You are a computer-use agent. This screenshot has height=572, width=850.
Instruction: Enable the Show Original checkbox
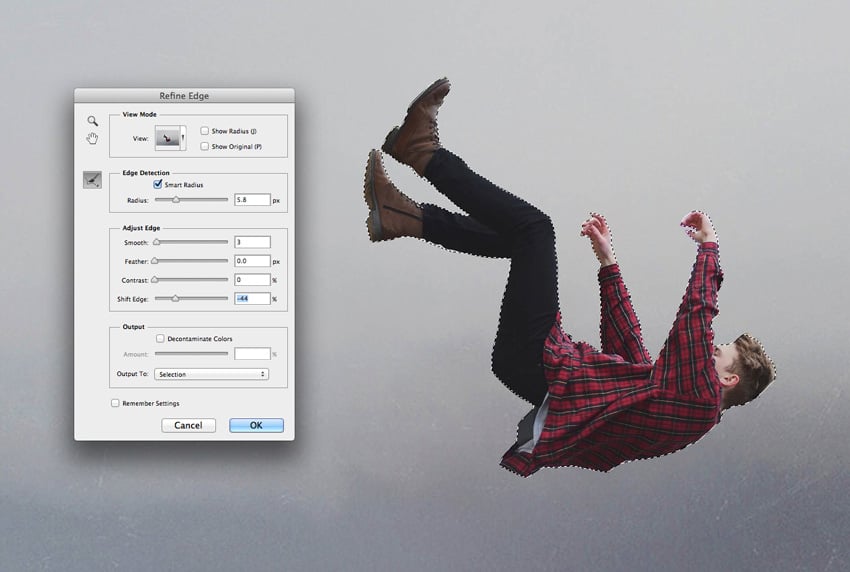pyautogui.click(x=204, y=146)
